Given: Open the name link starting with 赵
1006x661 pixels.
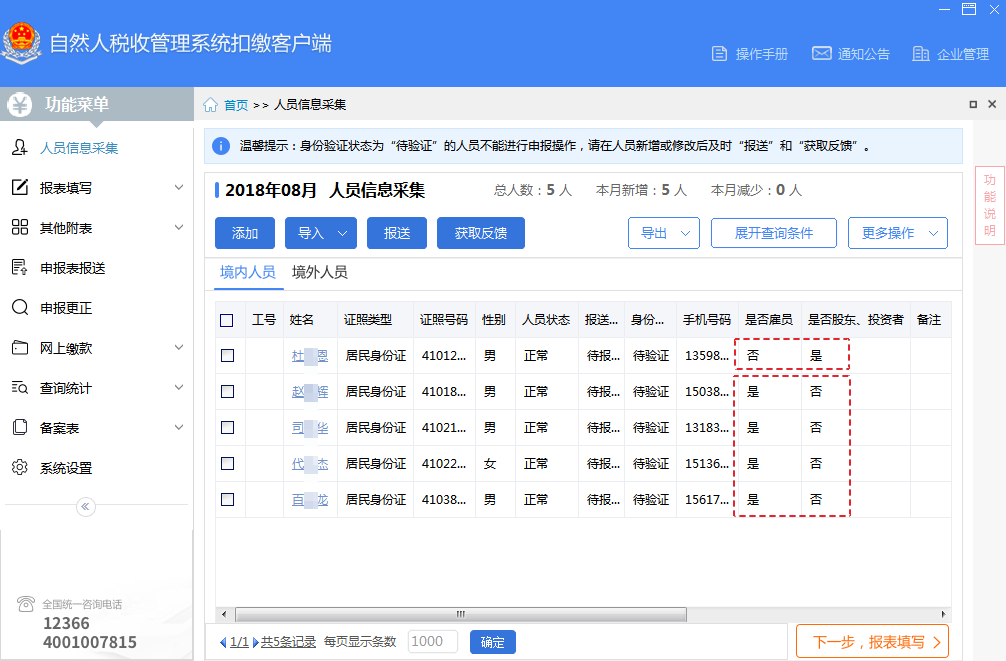Looking at the screenshot, I should click(310, 391).
